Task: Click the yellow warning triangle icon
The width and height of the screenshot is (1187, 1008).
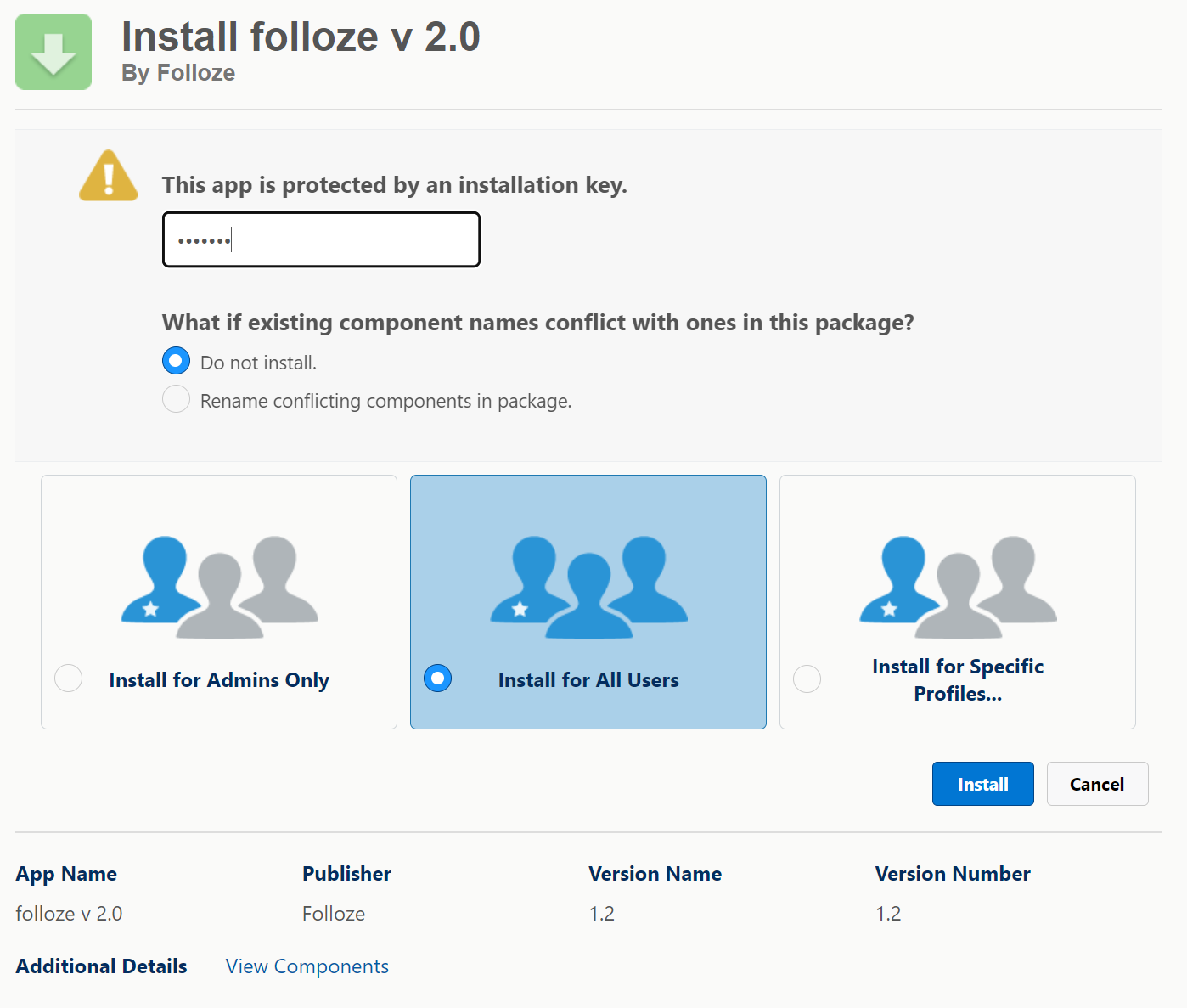Action: click(x=108, y=177)
